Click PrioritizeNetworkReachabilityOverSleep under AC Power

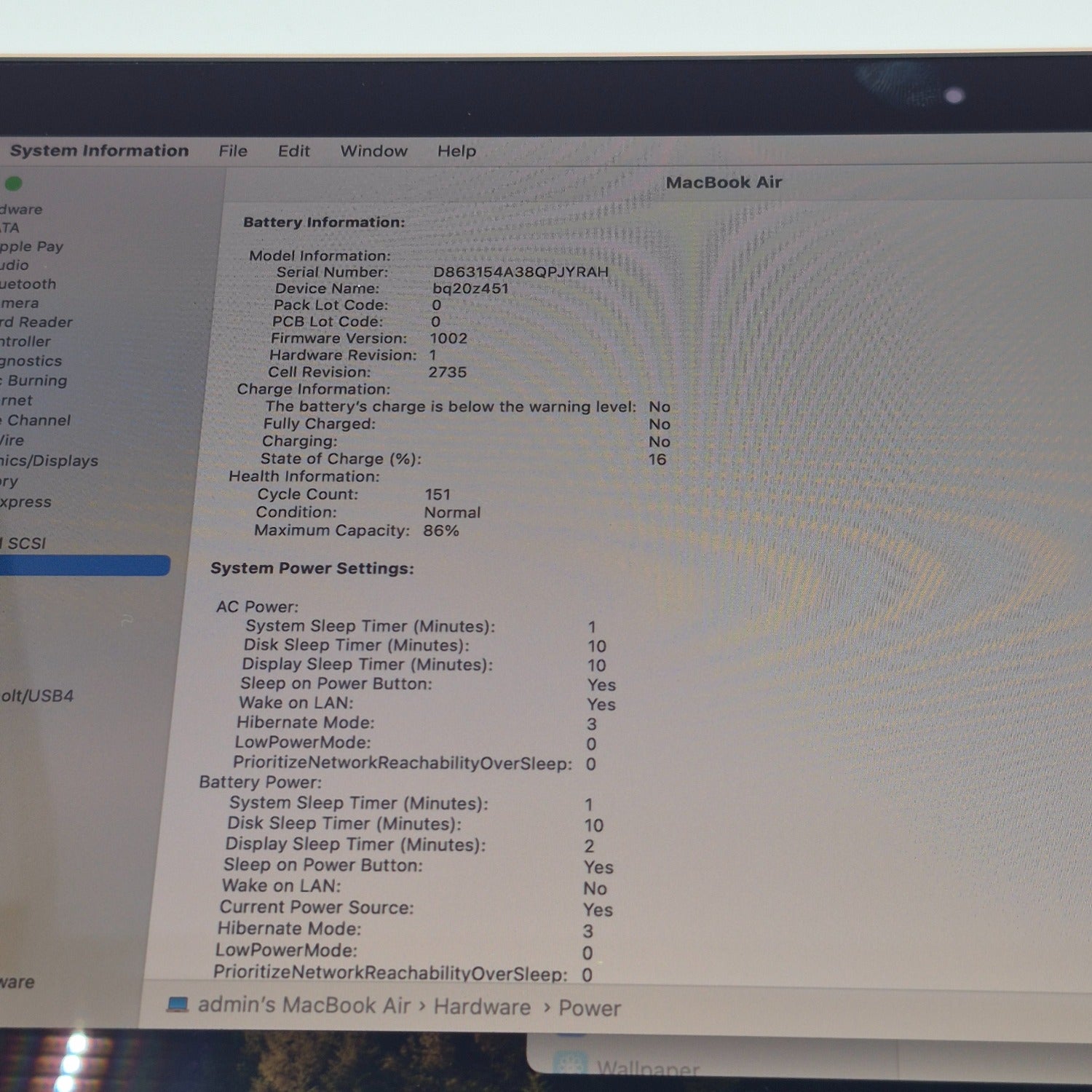point(402,763)
